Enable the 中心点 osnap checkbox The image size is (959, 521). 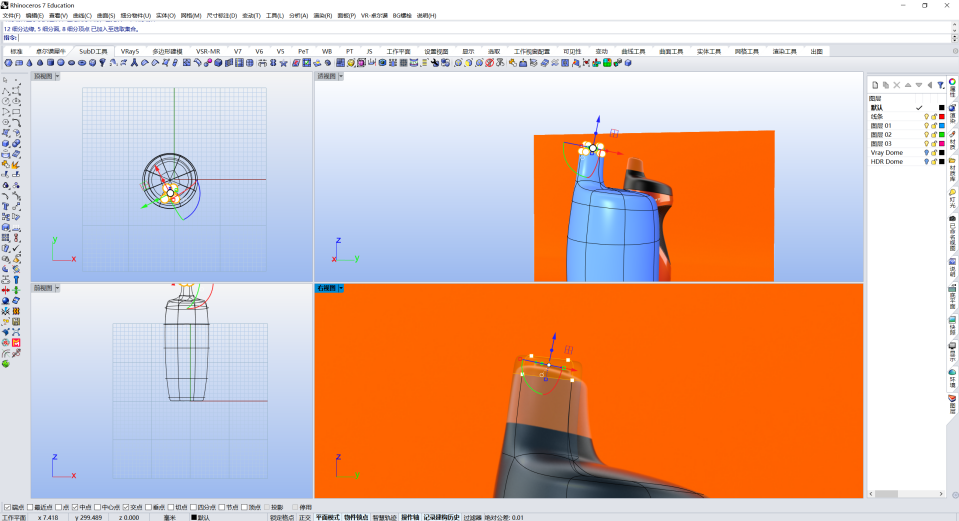(x=97, y=507)
